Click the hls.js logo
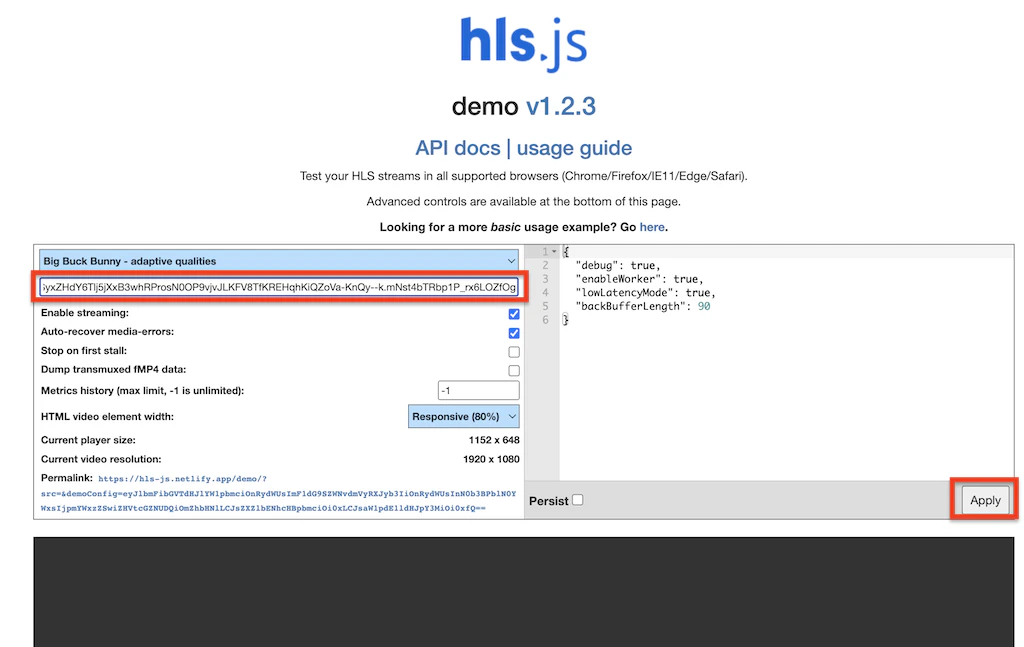Viewport: 1024px width, 647px height. click(523, 43)
